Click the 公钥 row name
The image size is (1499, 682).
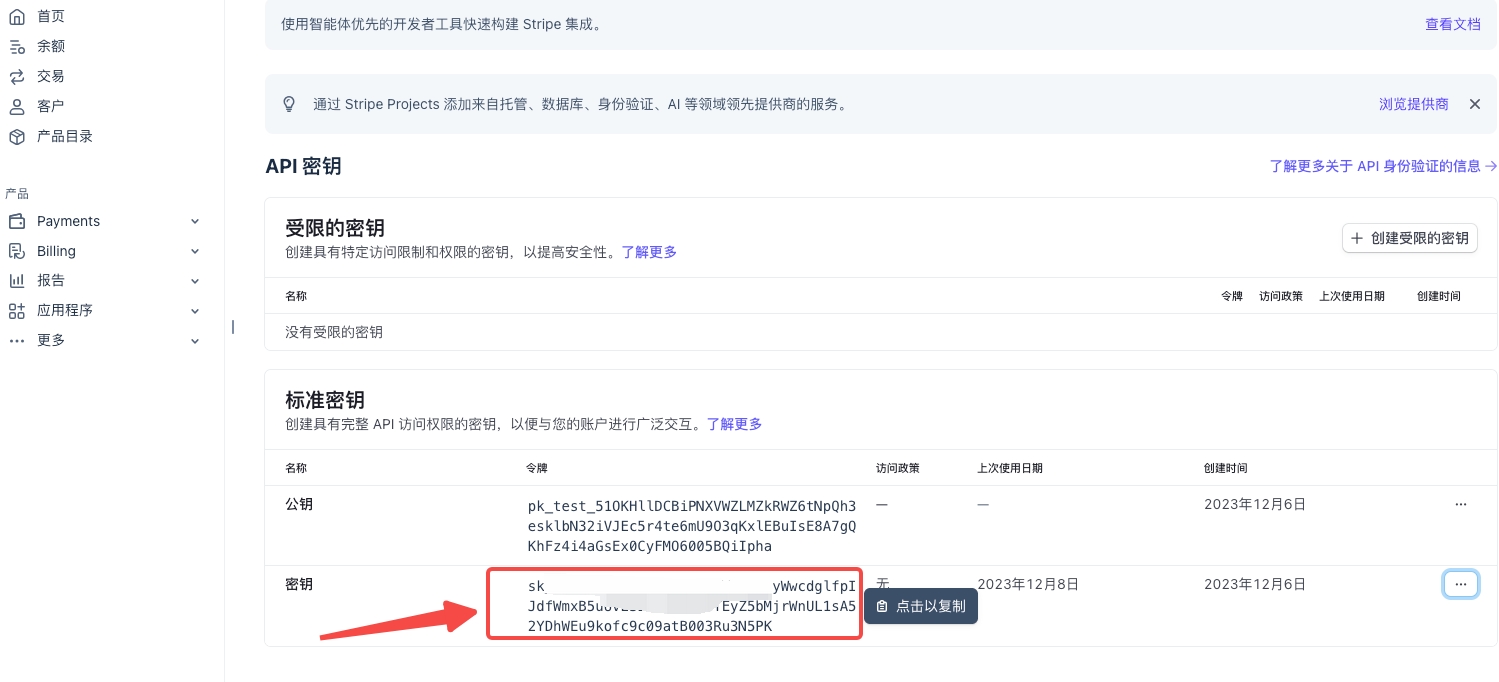tap(299, 505)
